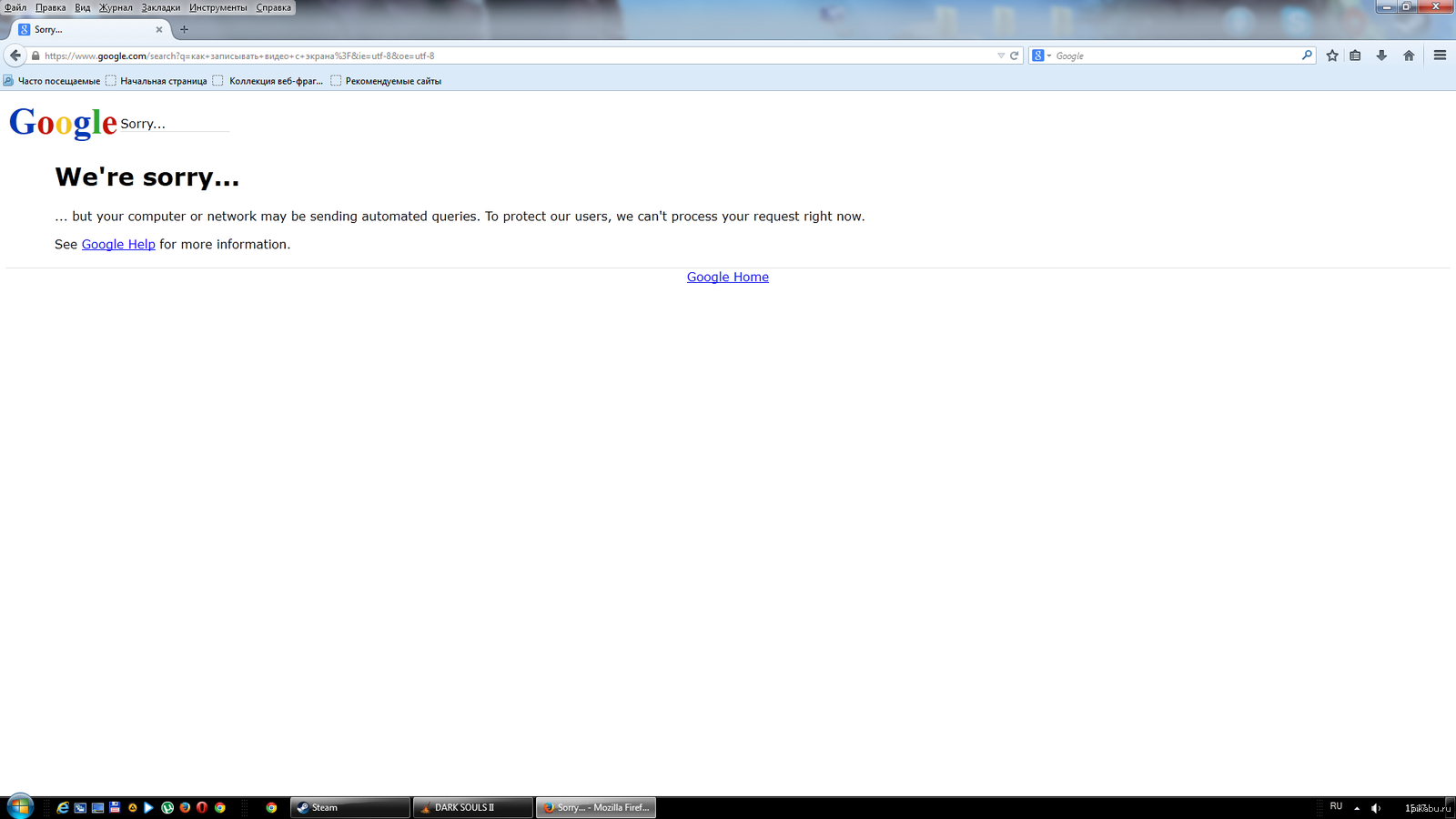Click the magnifier search icon
Screen dimensions: 1456x819
1307,56
